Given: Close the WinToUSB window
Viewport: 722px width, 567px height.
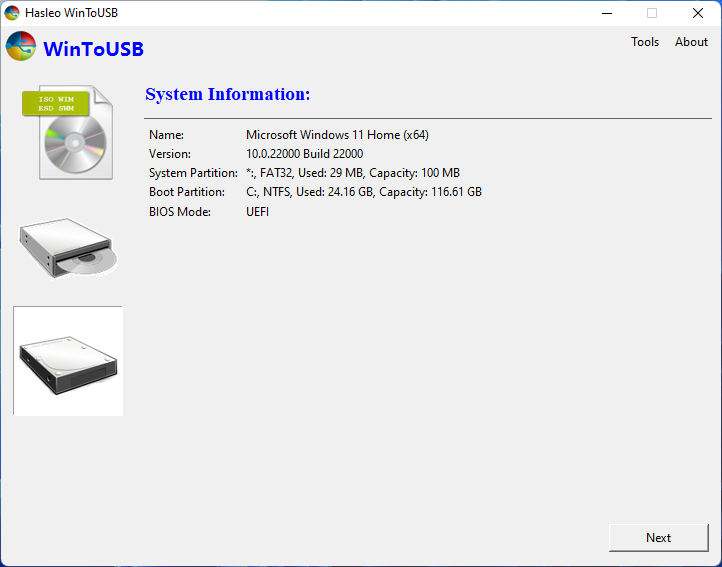Looking at the screenshot, I should [698, 13].
